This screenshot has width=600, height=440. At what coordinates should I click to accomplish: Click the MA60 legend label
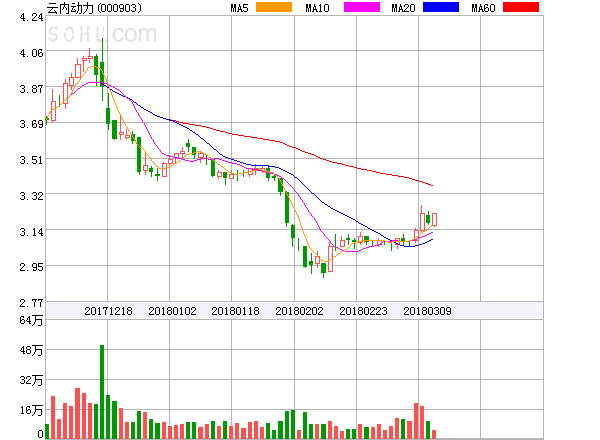483,8
